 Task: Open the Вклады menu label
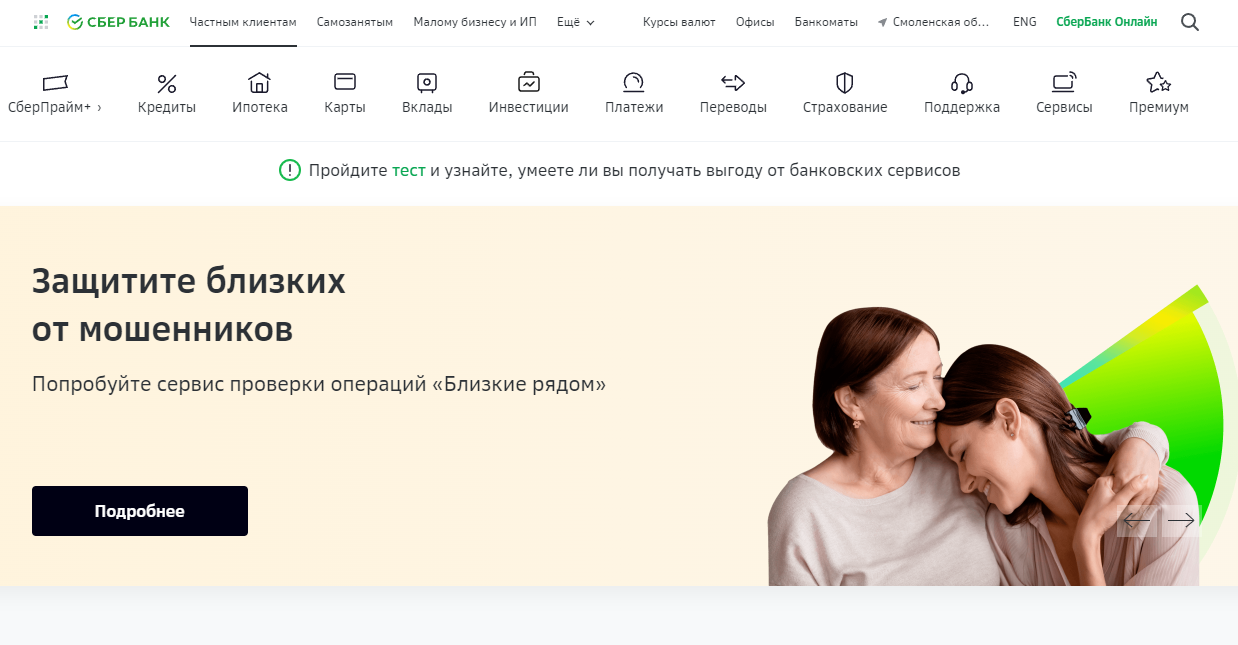[x=427, y=107]
